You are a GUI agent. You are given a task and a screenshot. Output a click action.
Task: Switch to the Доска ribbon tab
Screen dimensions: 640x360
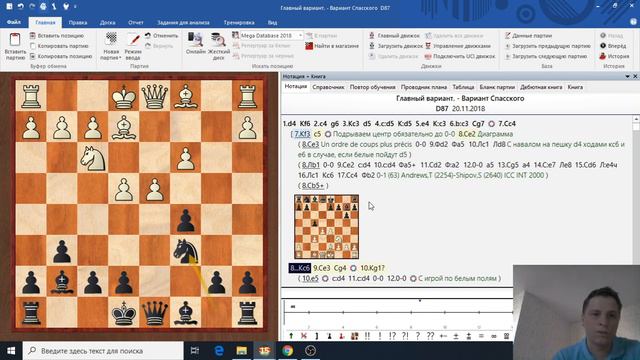point(107,22)
